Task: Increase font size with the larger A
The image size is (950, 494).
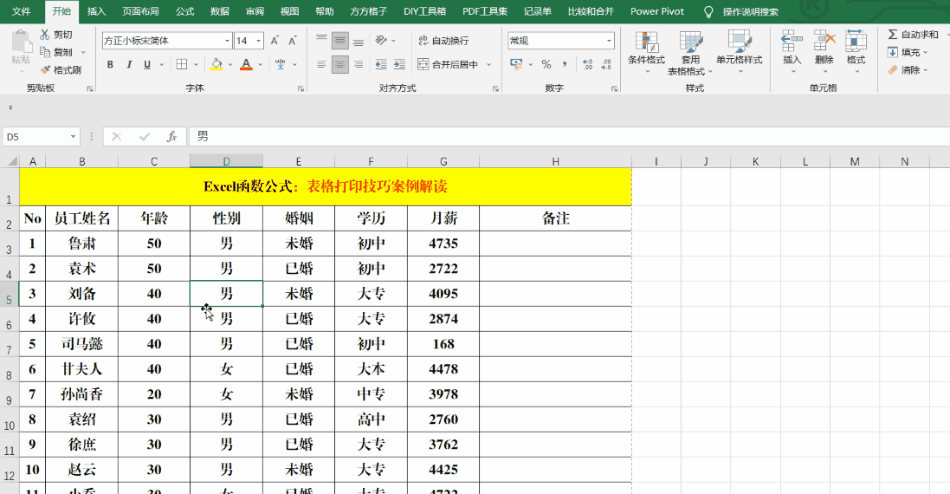Action: click(x=274, y=41)
